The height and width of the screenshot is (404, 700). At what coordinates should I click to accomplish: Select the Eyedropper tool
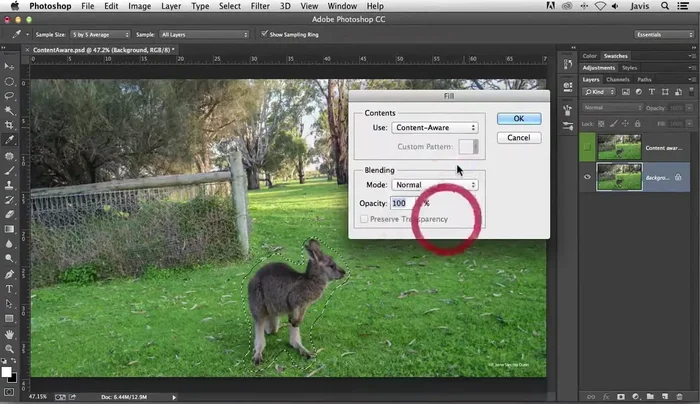[9, 140]
